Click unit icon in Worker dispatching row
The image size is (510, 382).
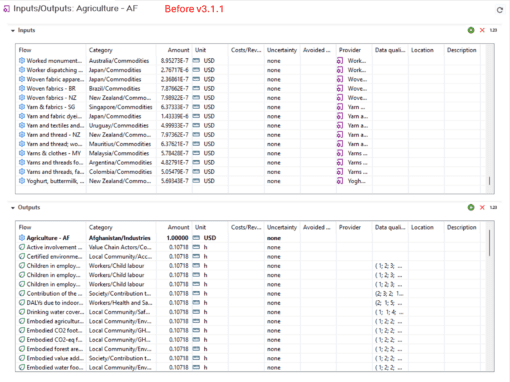click(197, 70)
